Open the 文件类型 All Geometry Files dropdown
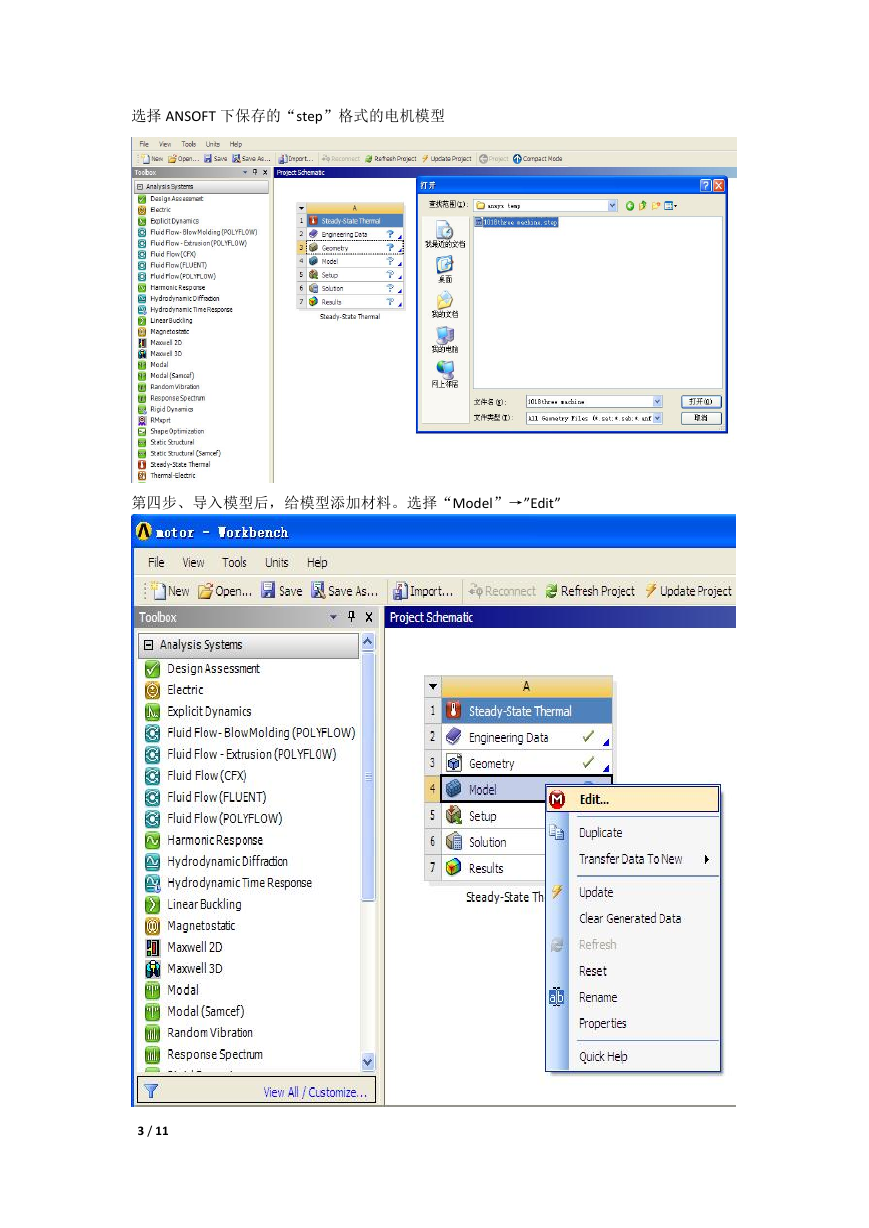The height and width of the screenshot is (1228, 869). pos(657,418)
